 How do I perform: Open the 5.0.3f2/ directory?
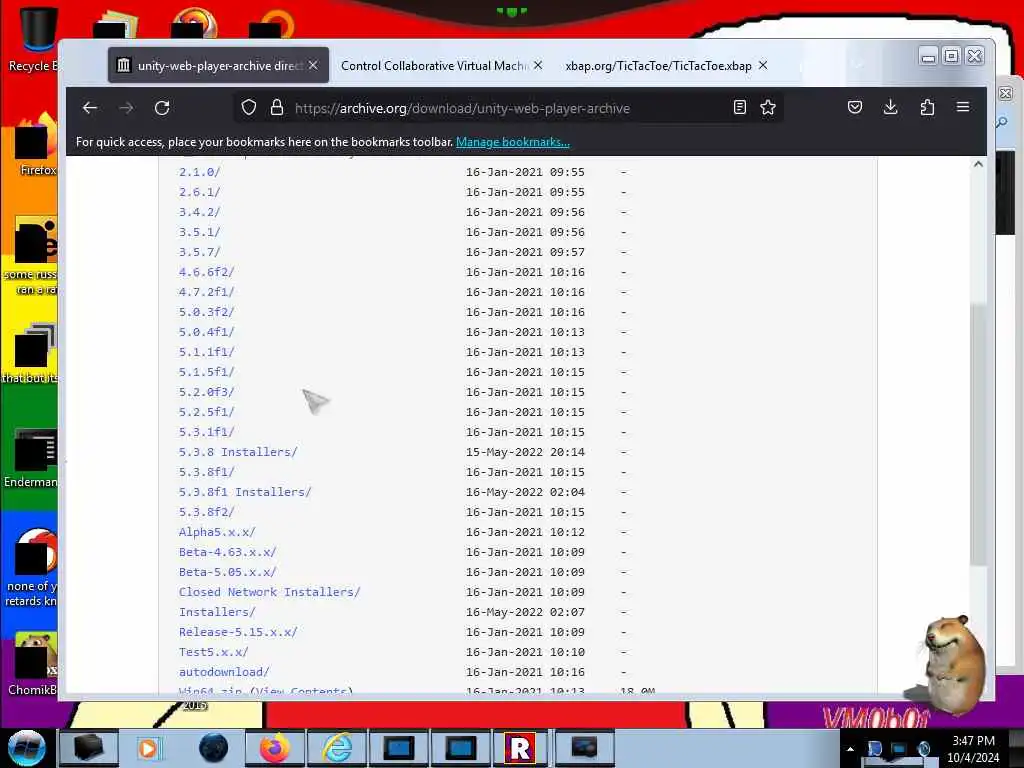coord(206,312)
